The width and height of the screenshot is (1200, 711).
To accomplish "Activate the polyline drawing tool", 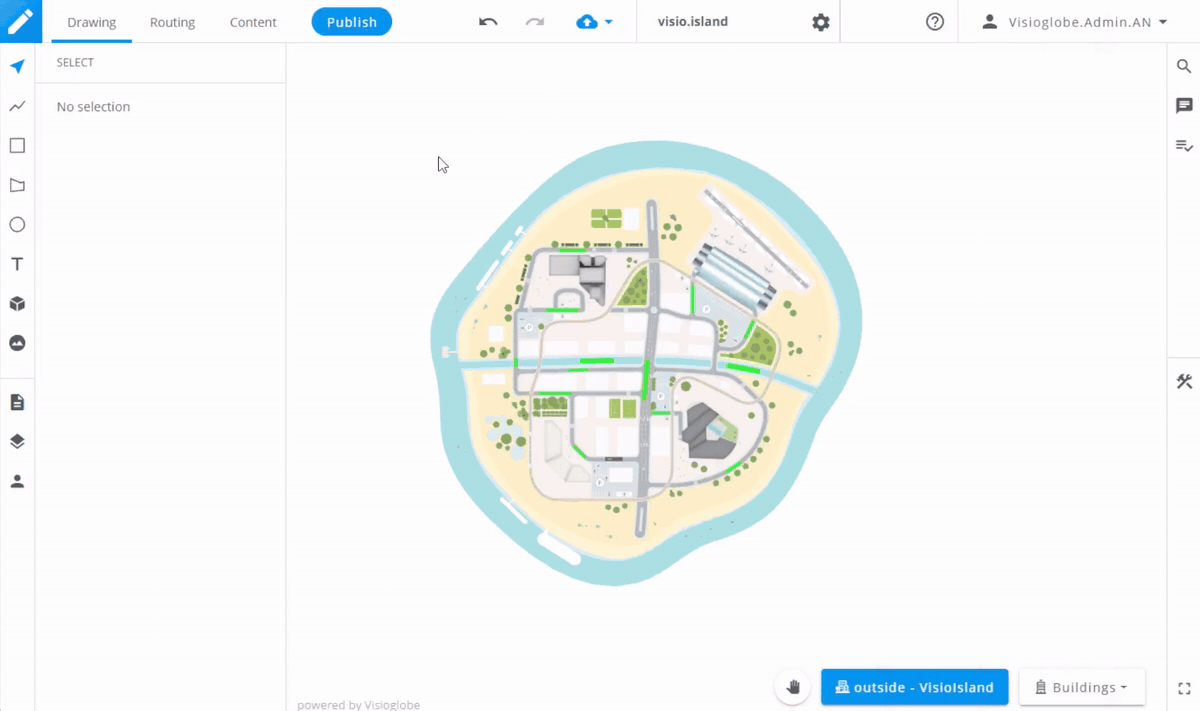I will 17,106.
